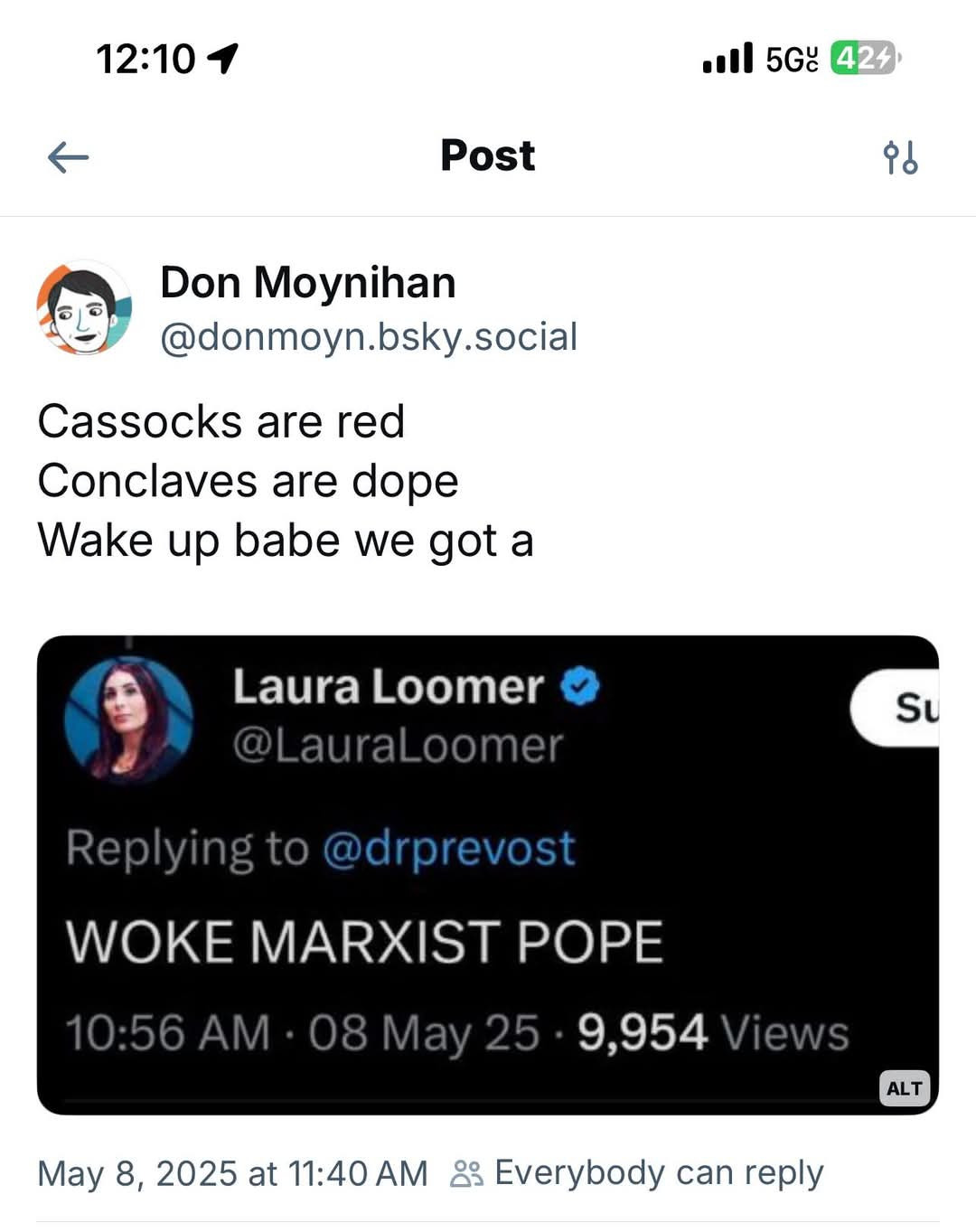This screenshot has height=1232, width=976.
Task: Tap the location arrow near clock
Action: [222, 59]
